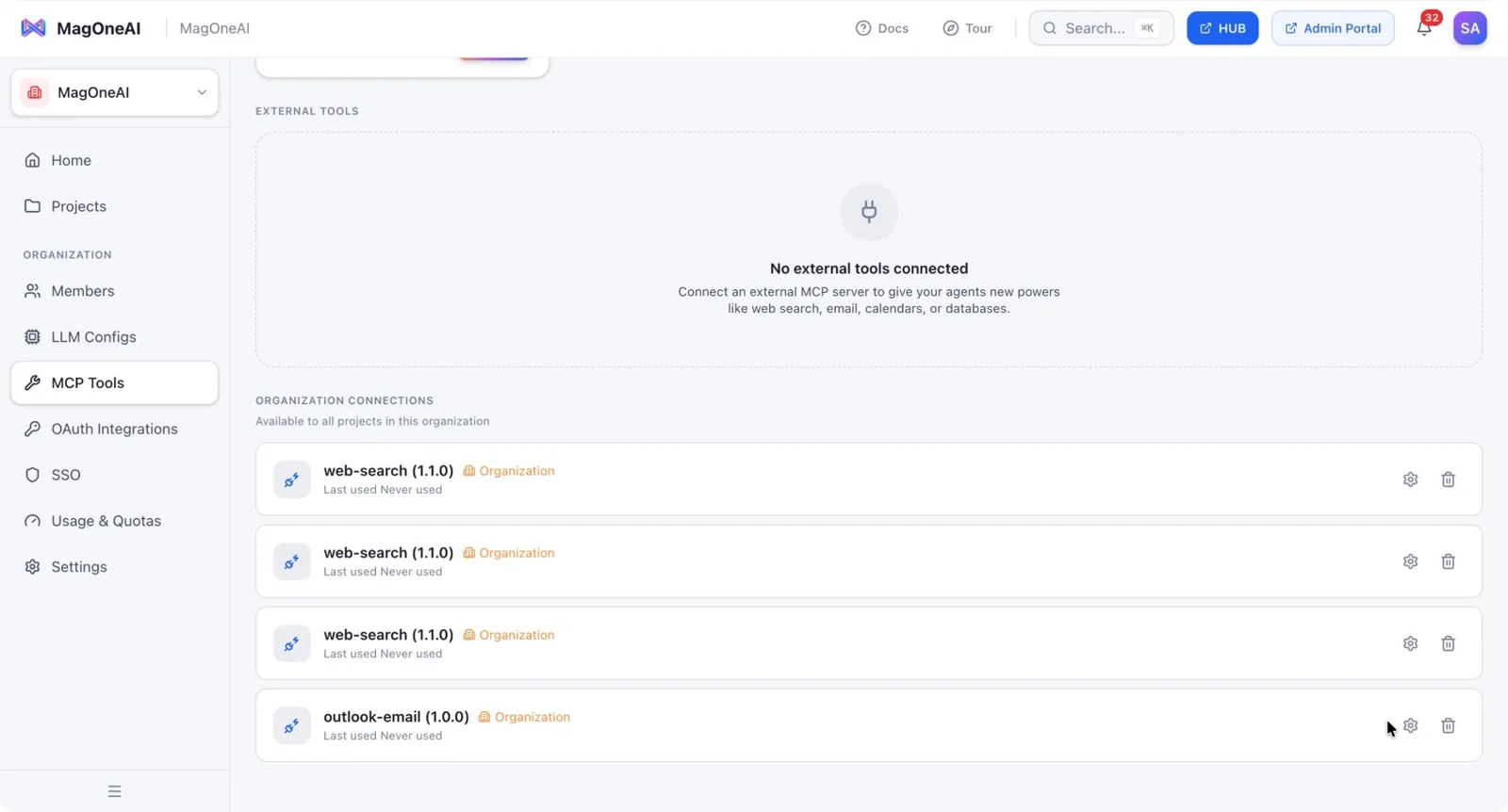Focus the Search field
Screen dimensions: 1508x812
tap(1101, 28)
